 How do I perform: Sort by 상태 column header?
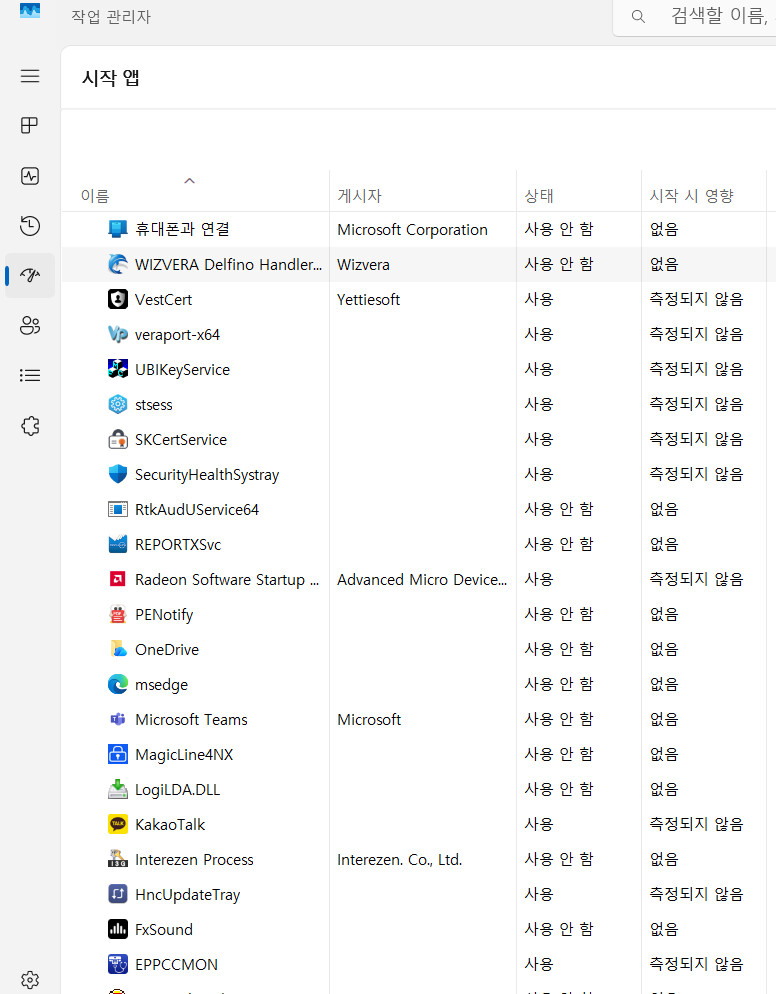(x=539, y=196)
